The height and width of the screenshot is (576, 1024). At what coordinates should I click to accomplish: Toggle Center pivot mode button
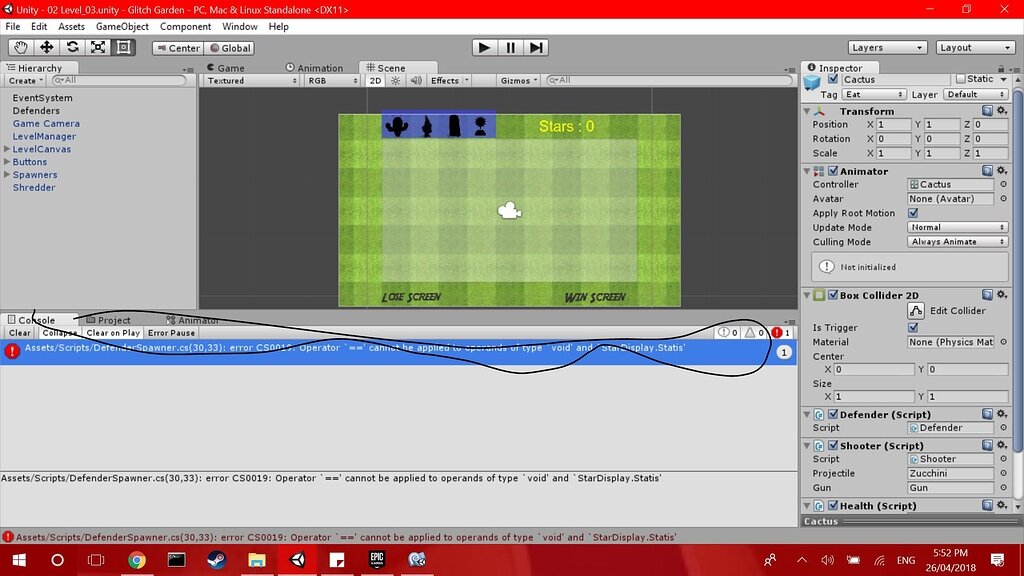178,48
